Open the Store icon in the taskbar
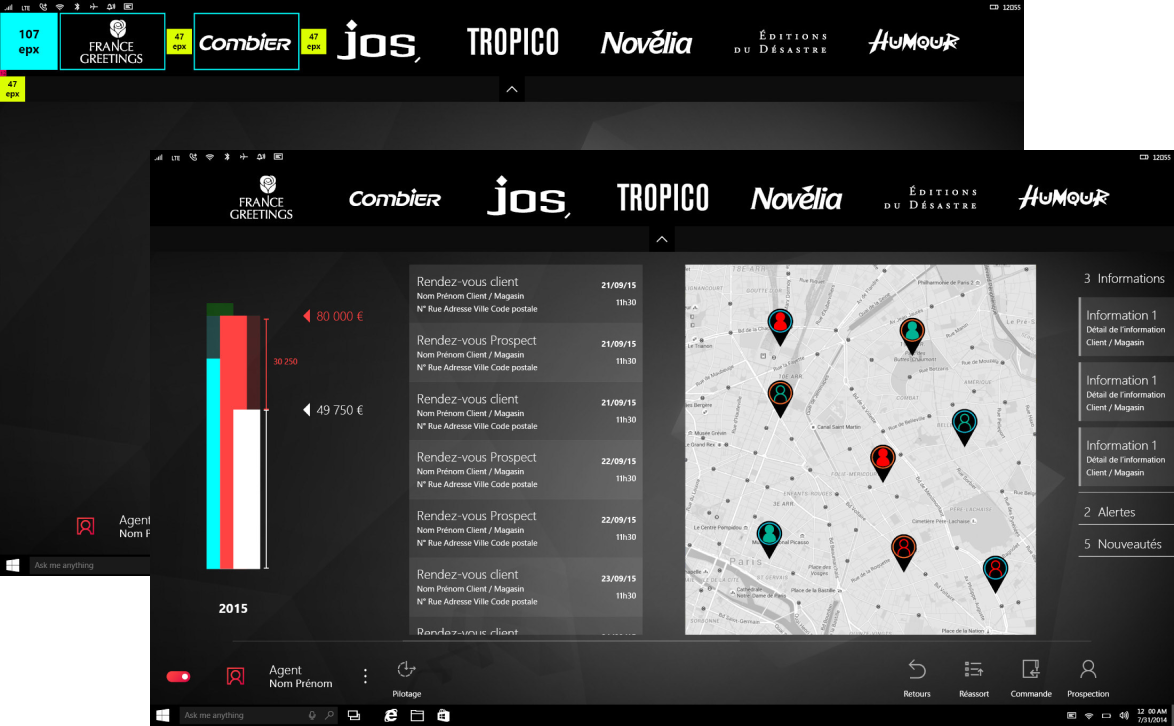This screenshot has height=726, width=1174. [x=443, y=716]
